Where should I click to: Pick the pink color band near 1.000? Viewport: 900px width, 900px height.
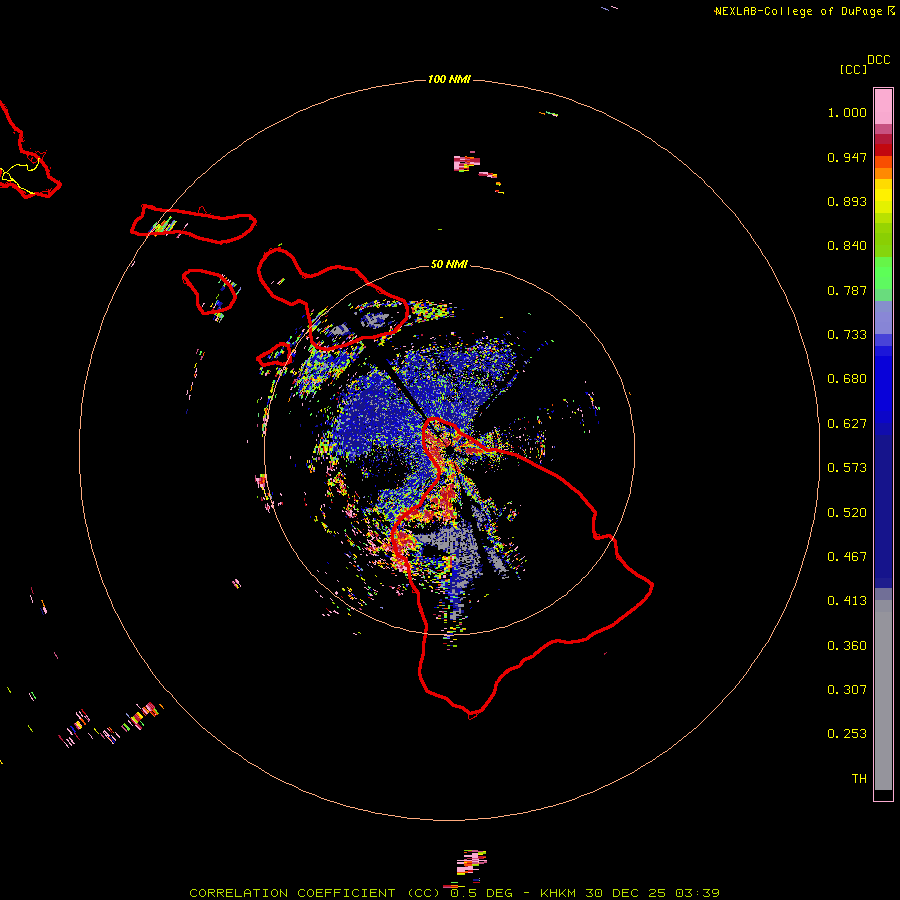[883, 107]
